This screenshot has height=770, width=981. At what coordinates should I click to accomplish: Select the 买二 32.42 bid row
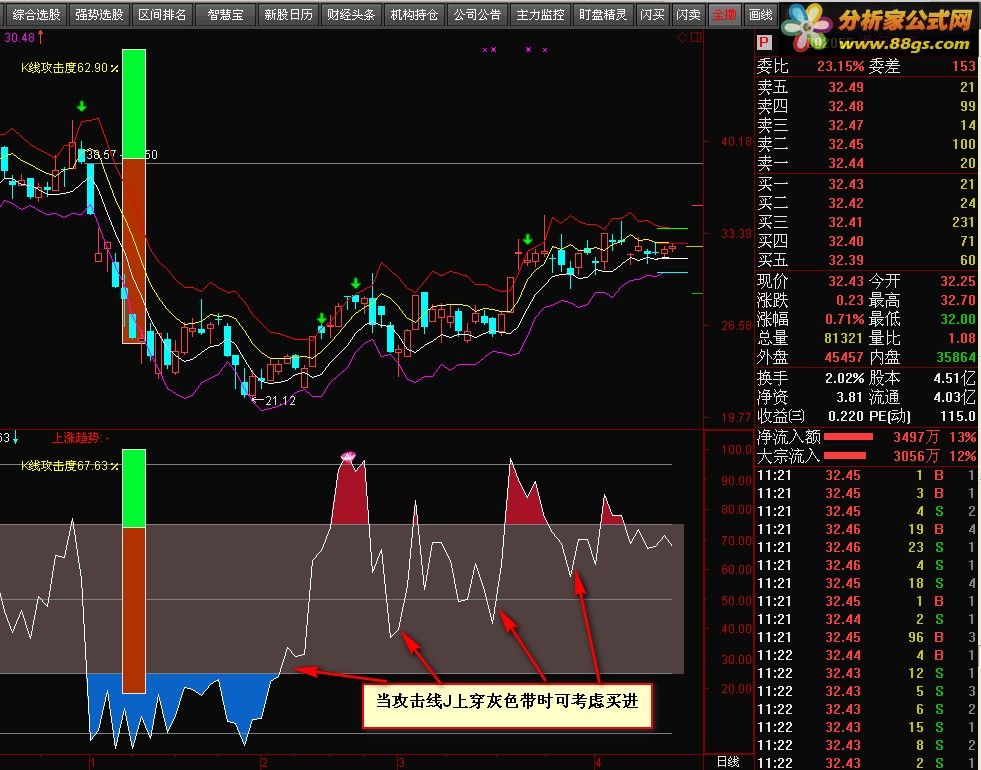click(x=867, y=203)
